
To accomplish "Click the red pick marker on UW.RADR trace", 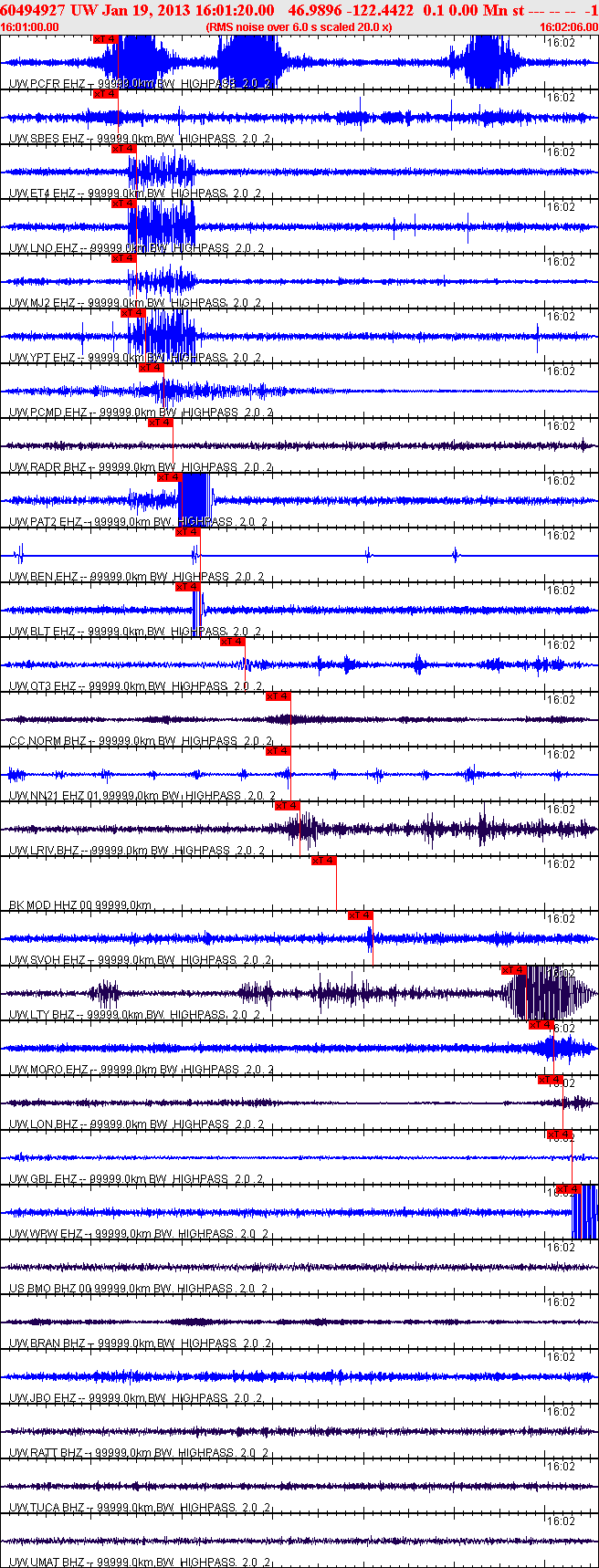I will point(160,423).
